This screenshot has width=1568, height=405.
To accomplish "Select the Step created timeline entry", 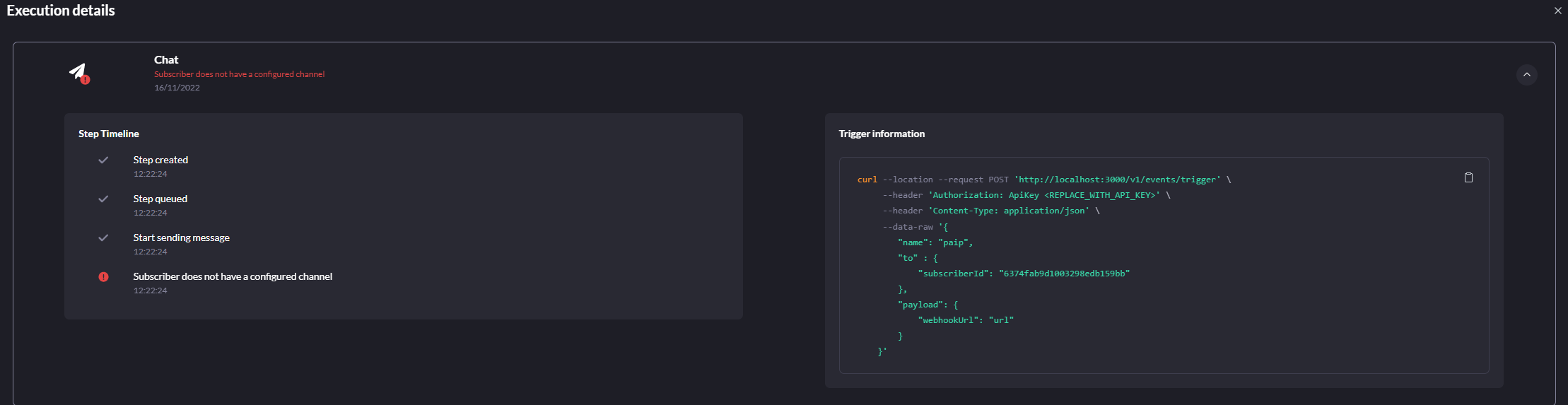I will point(160,160).
